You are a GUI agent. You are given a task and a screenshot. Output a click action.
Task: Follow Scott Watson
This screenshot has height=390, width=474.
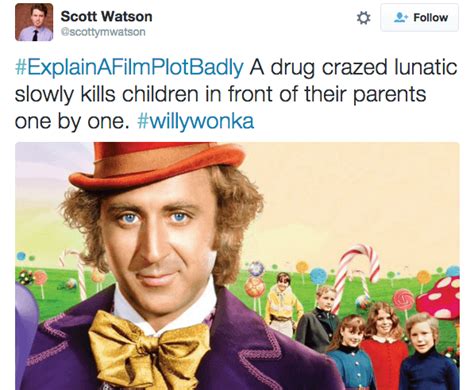(x=420, y=17)
